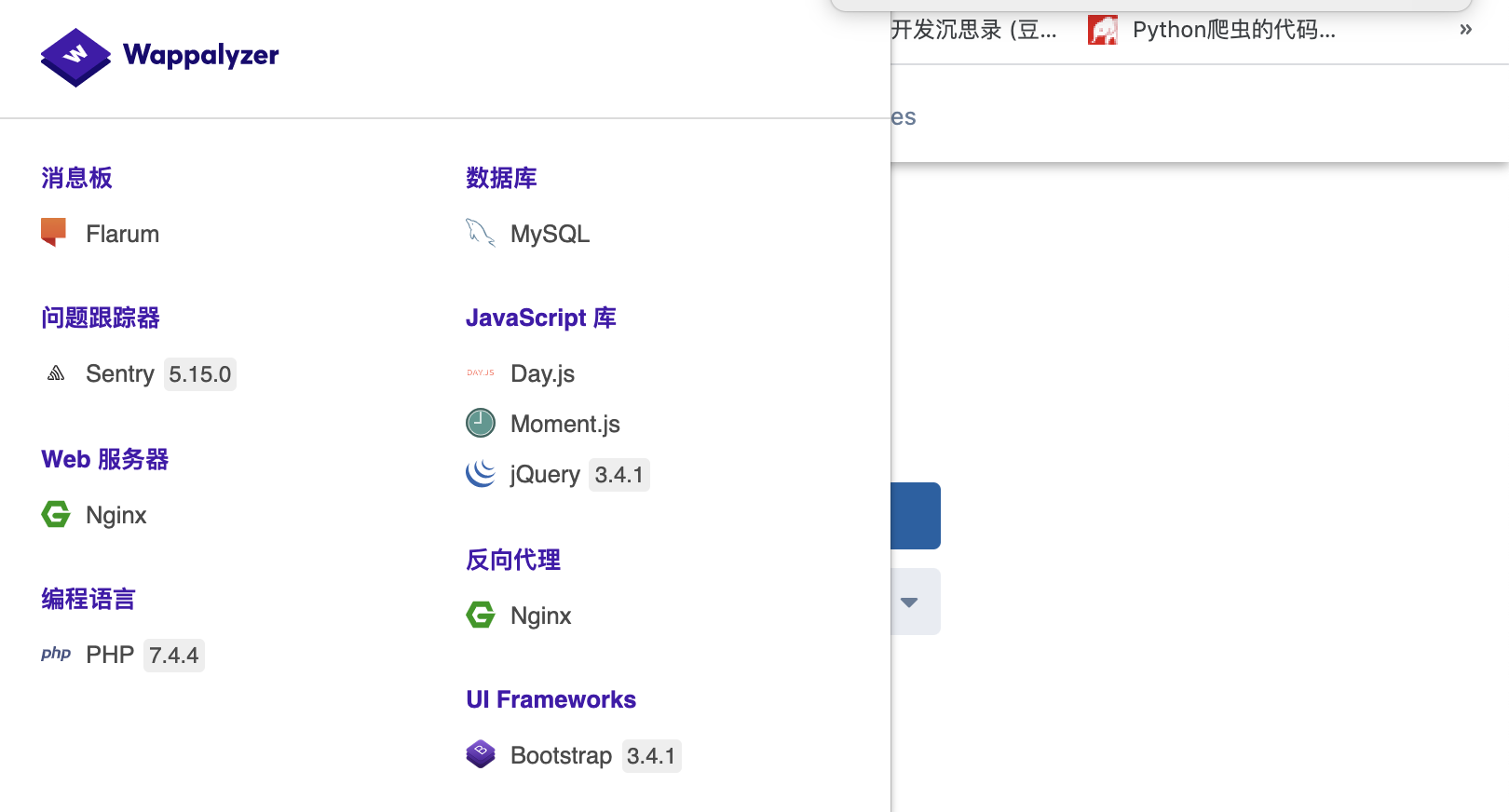Click the Flarum icon
1509x812 pixels.
coord(54,233)
